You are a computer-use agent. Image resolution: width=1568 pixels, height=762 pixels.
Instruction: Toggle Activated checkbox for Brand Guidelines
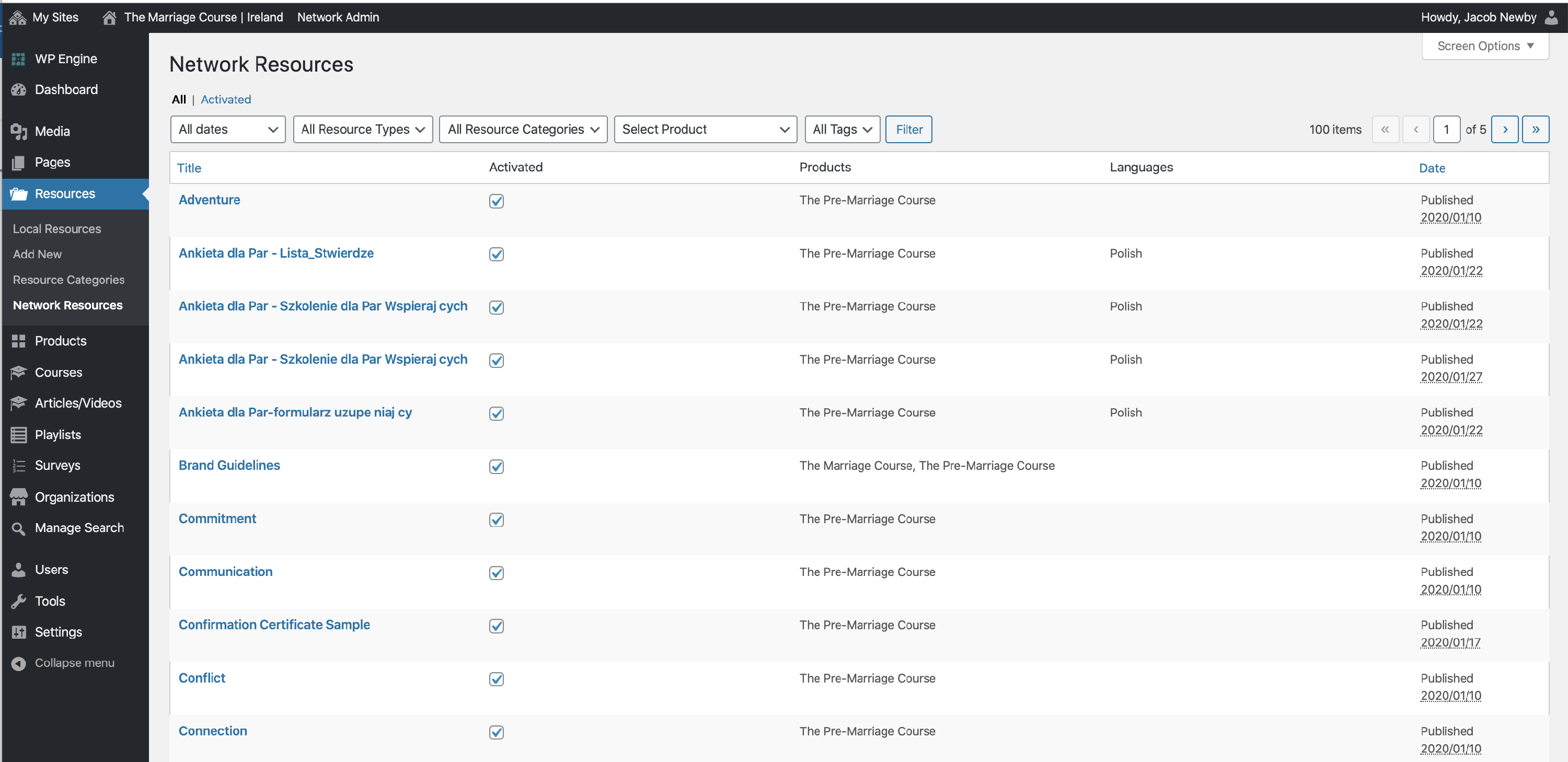pos(496,467)
